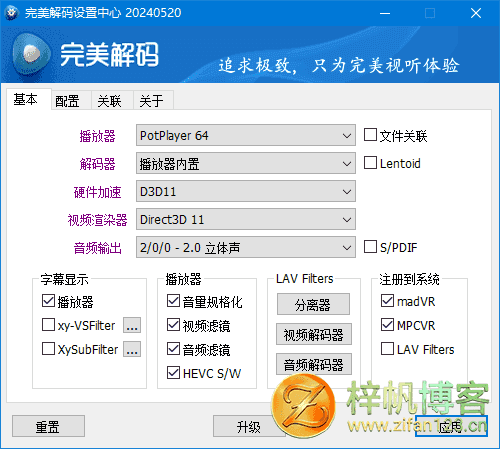
Task: Click the 应用 button
Action: point(451,426)
